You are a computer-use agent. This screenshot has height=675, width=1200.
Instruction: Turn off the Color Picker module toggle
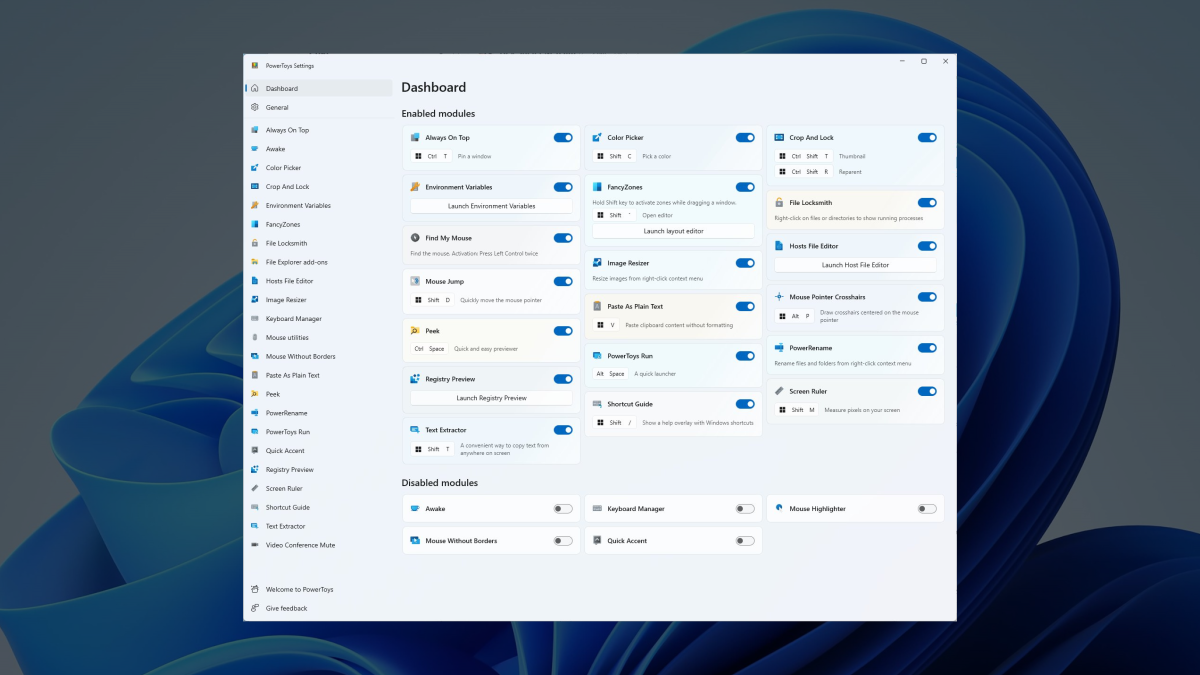(x=745, y=137)
